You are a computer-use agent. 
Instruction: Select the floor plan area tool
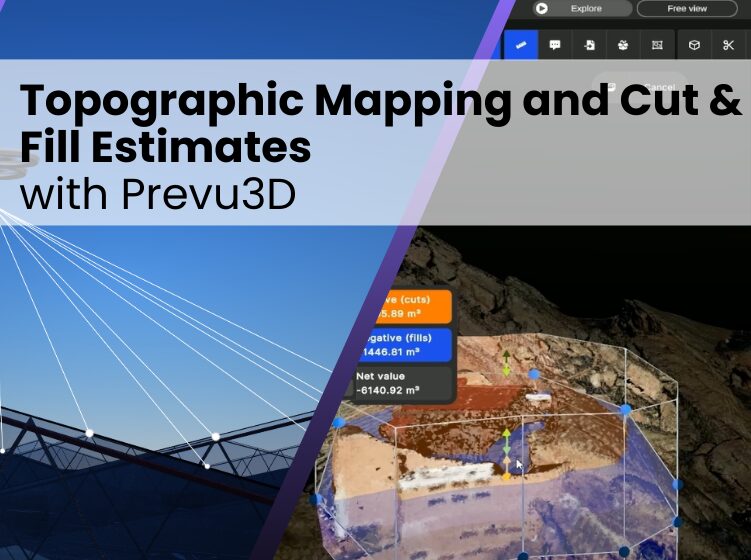point(657,45)
